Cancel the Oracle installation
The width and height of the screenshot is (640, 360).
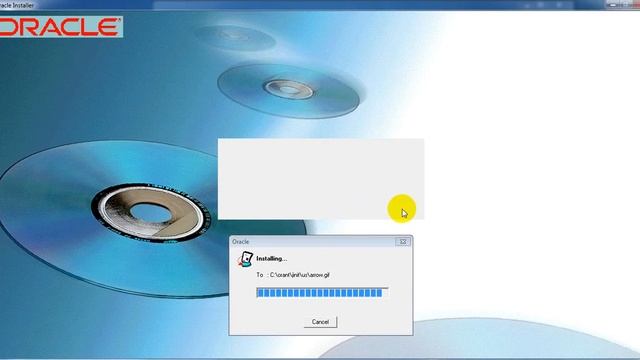coord(320,322)
